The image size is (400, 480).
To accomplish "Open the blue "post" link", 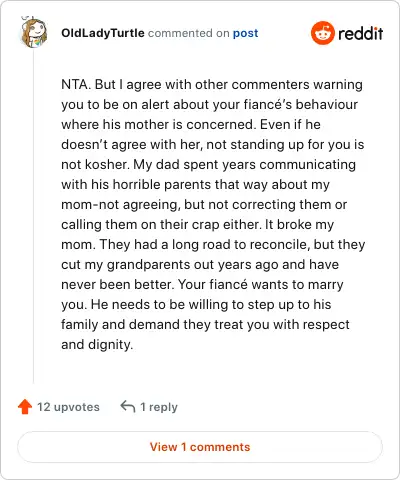I will click(245, 33).
